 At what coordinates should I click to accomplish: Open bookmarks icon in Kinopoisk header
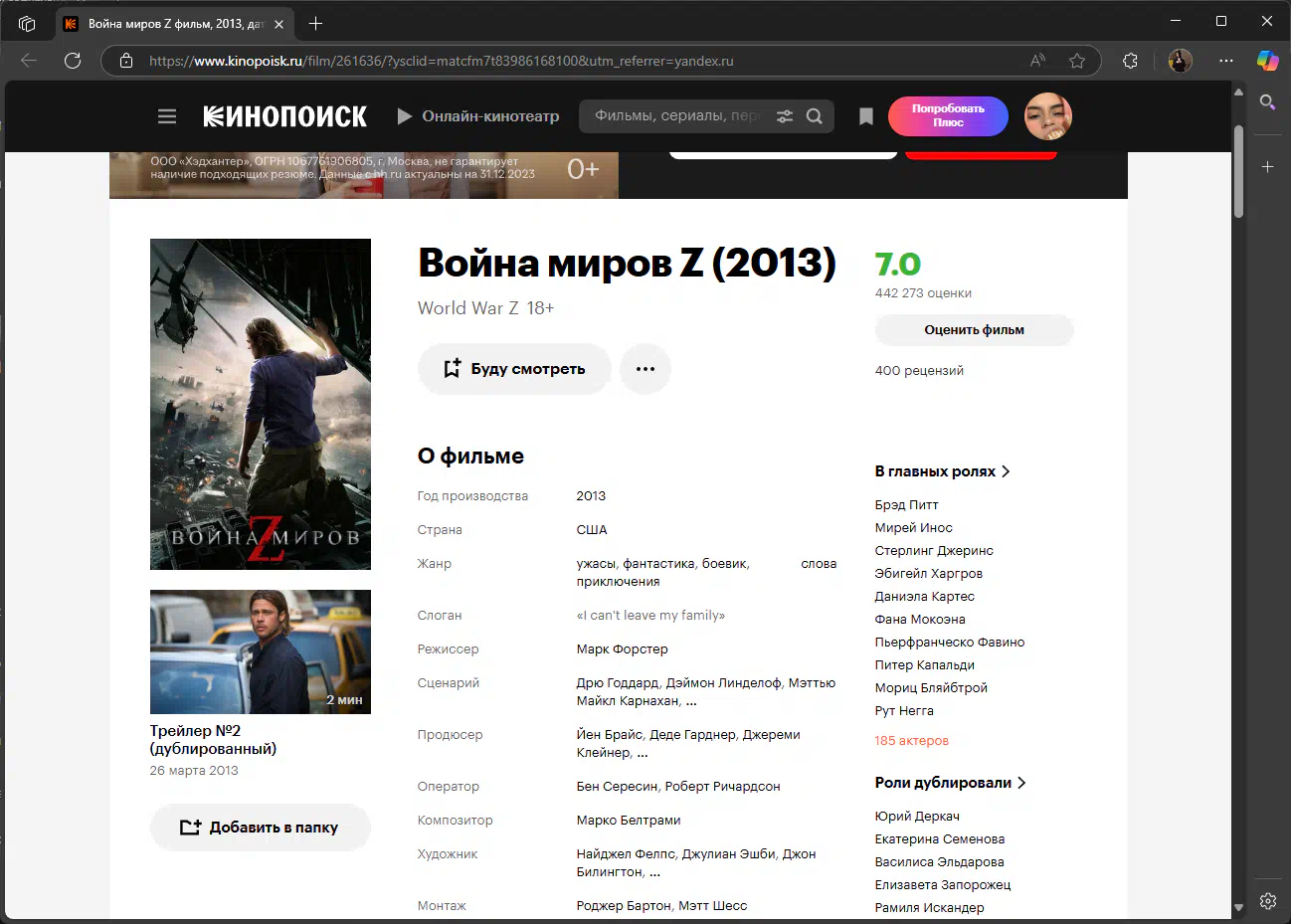point(866,116)
